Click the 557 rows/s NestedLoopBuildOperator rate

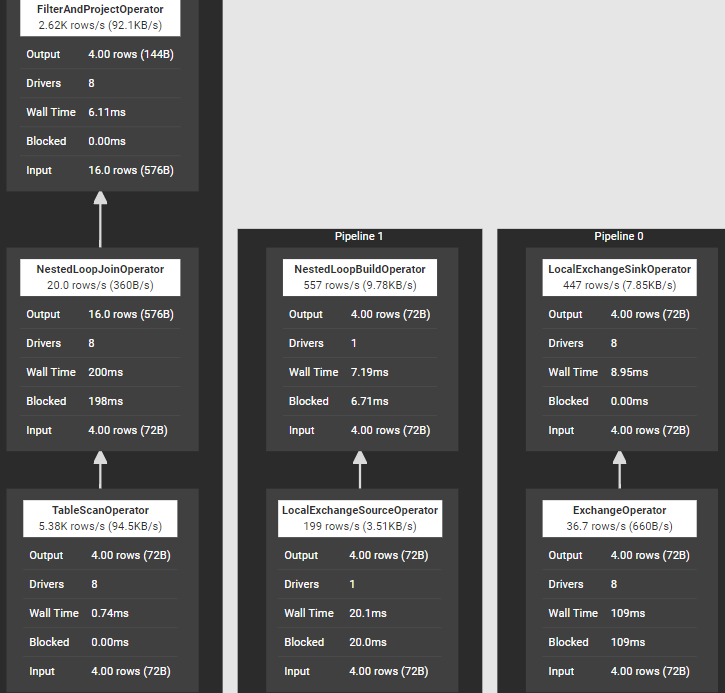(x=360, y=285)
